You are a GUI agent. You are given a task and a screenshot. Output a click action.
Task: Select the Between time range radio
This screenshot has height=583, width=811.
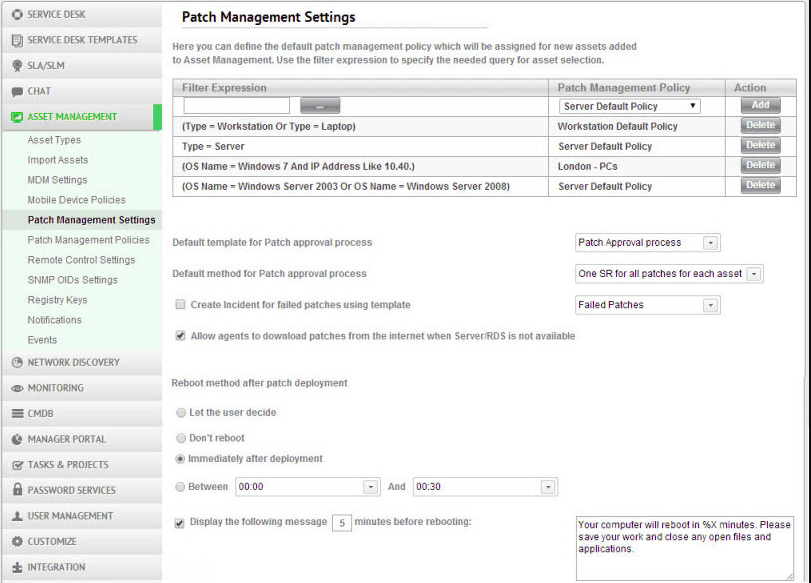[x=180, y=487]
